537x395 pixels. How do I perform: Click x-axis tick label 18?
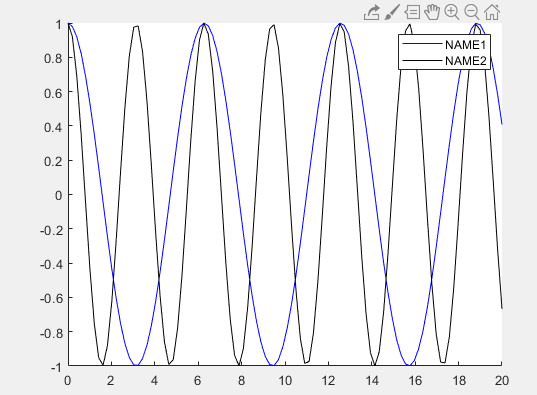click(459, 381)
